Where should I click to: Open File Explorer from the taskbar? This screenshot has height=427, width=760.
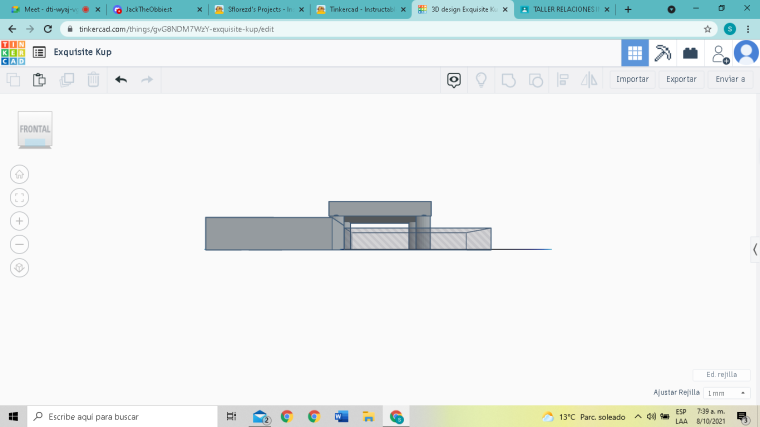click(x=368, y=416)
